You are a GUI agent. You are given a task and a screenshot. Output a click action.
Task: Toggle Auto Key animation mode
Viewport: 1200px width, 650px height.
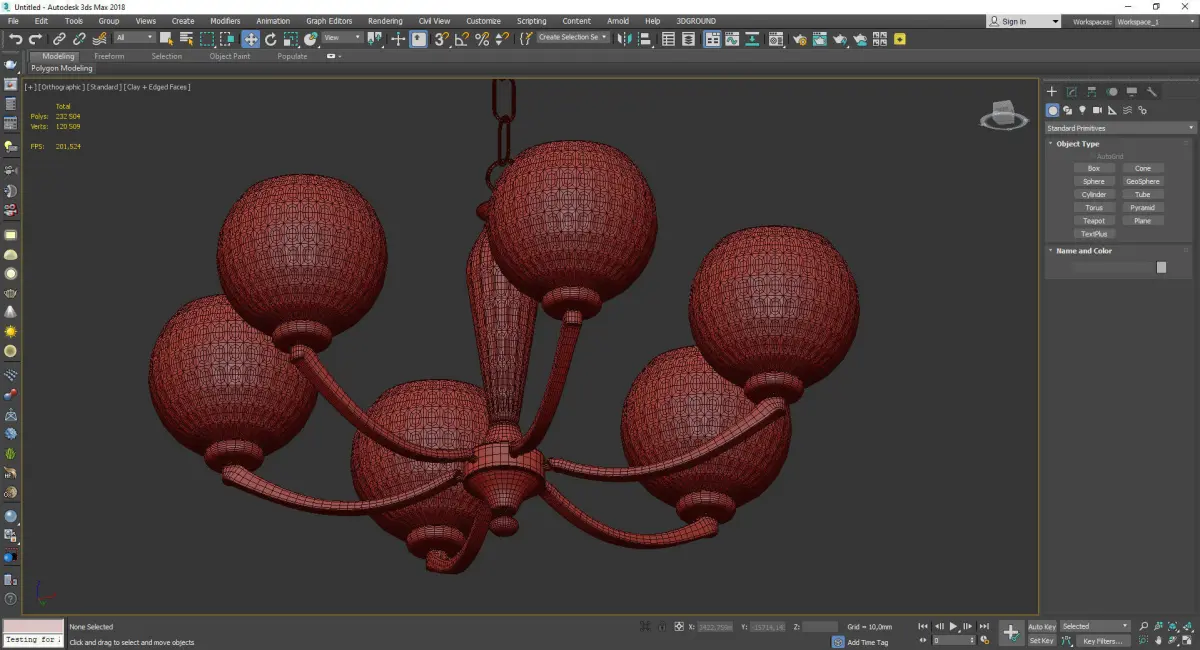click(x=1041, y=626)
